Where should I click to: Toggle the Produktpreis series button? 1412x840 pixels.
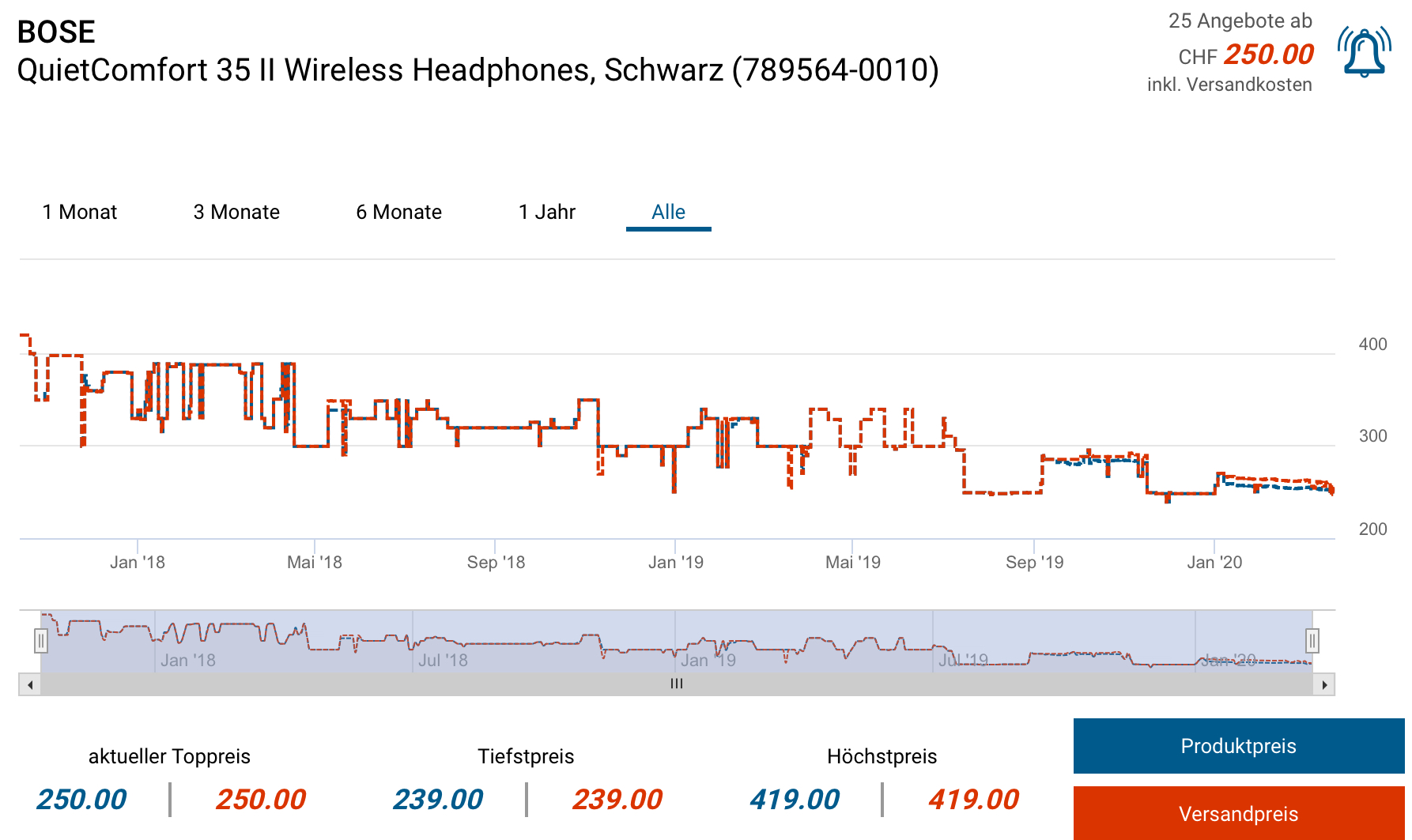1238,746
